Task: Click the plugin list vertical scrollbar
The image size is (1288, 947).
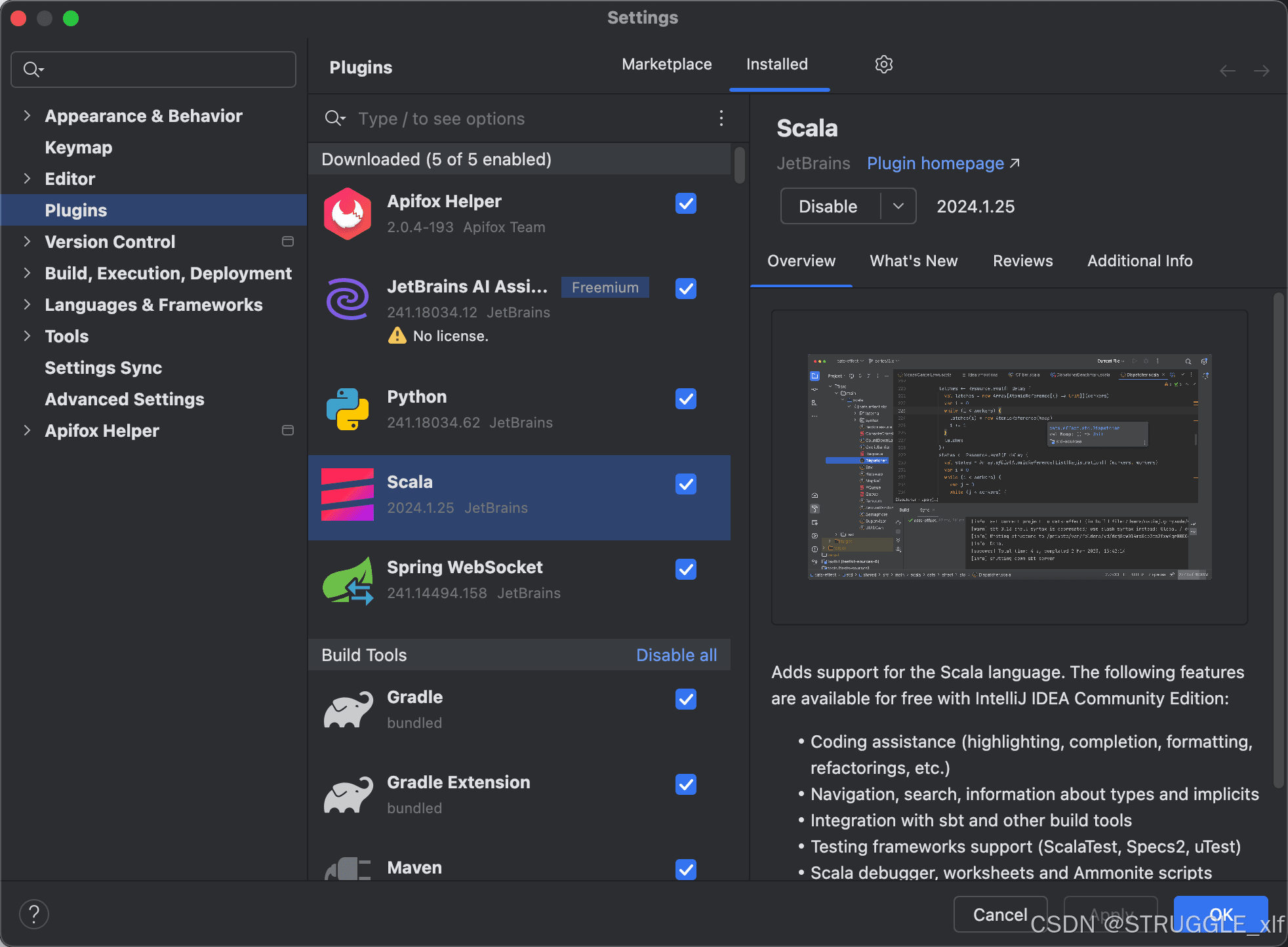Action: pyautogui.click(x=740, y=165)
